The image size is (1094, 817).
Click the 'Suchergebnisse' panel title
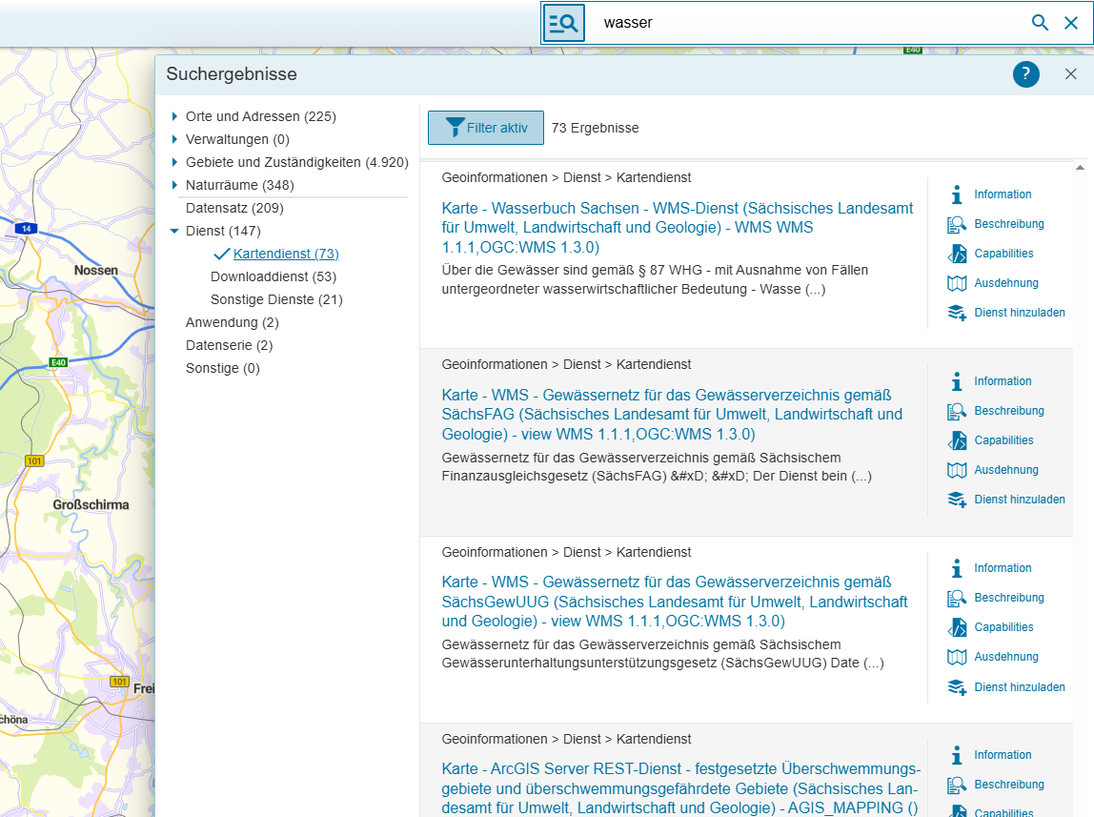point(232,74)
